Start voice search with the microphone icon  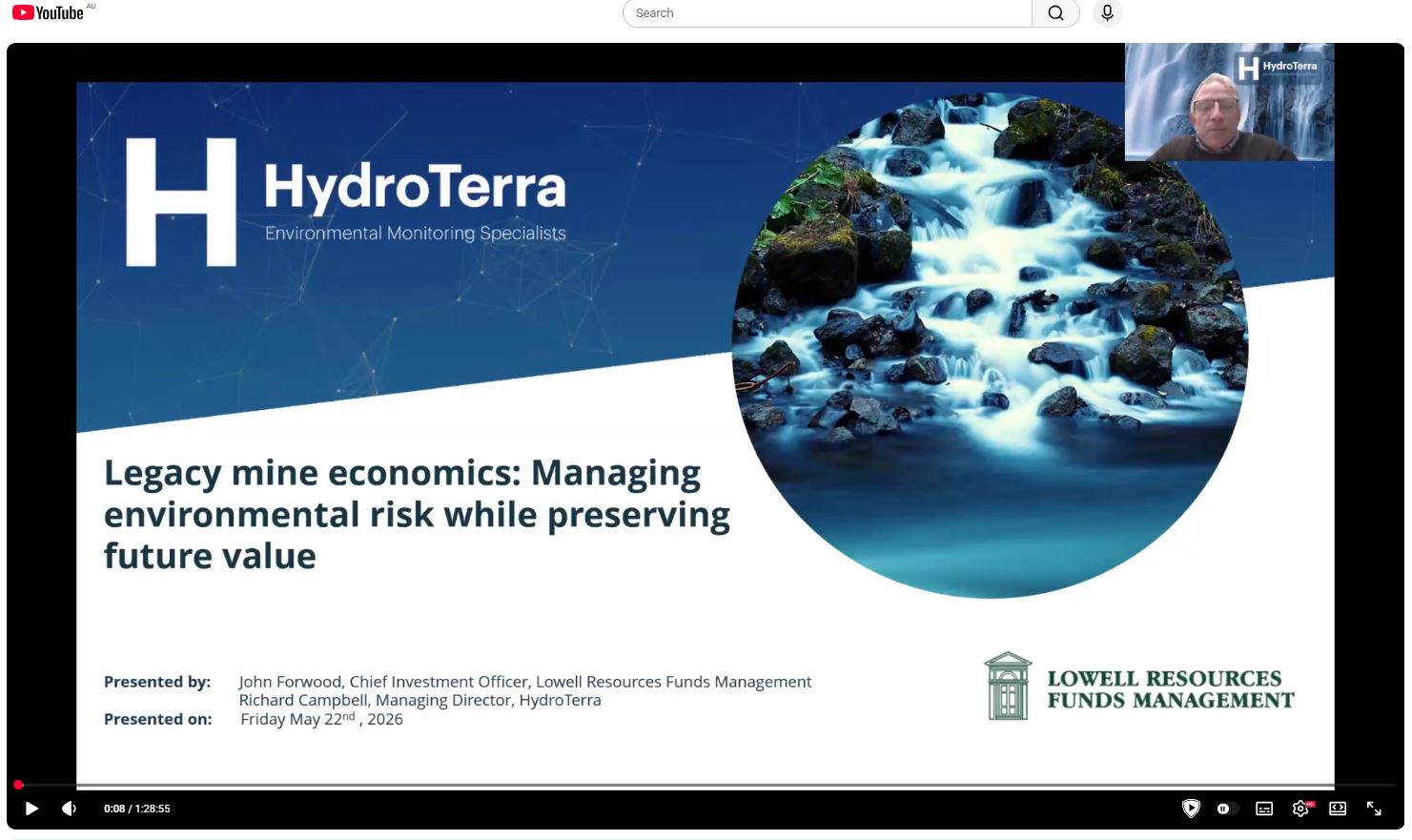click(x=1107, y=13)
